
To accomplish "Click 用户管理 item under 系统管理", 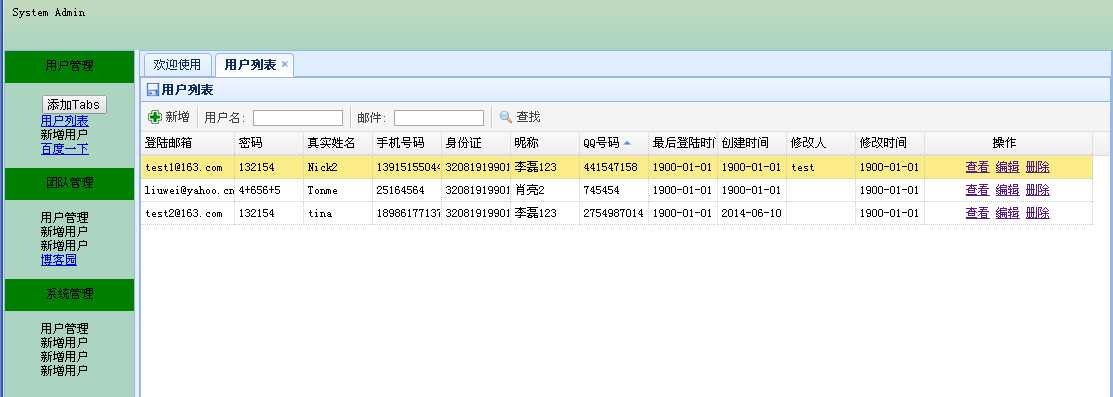I will 65,329.
